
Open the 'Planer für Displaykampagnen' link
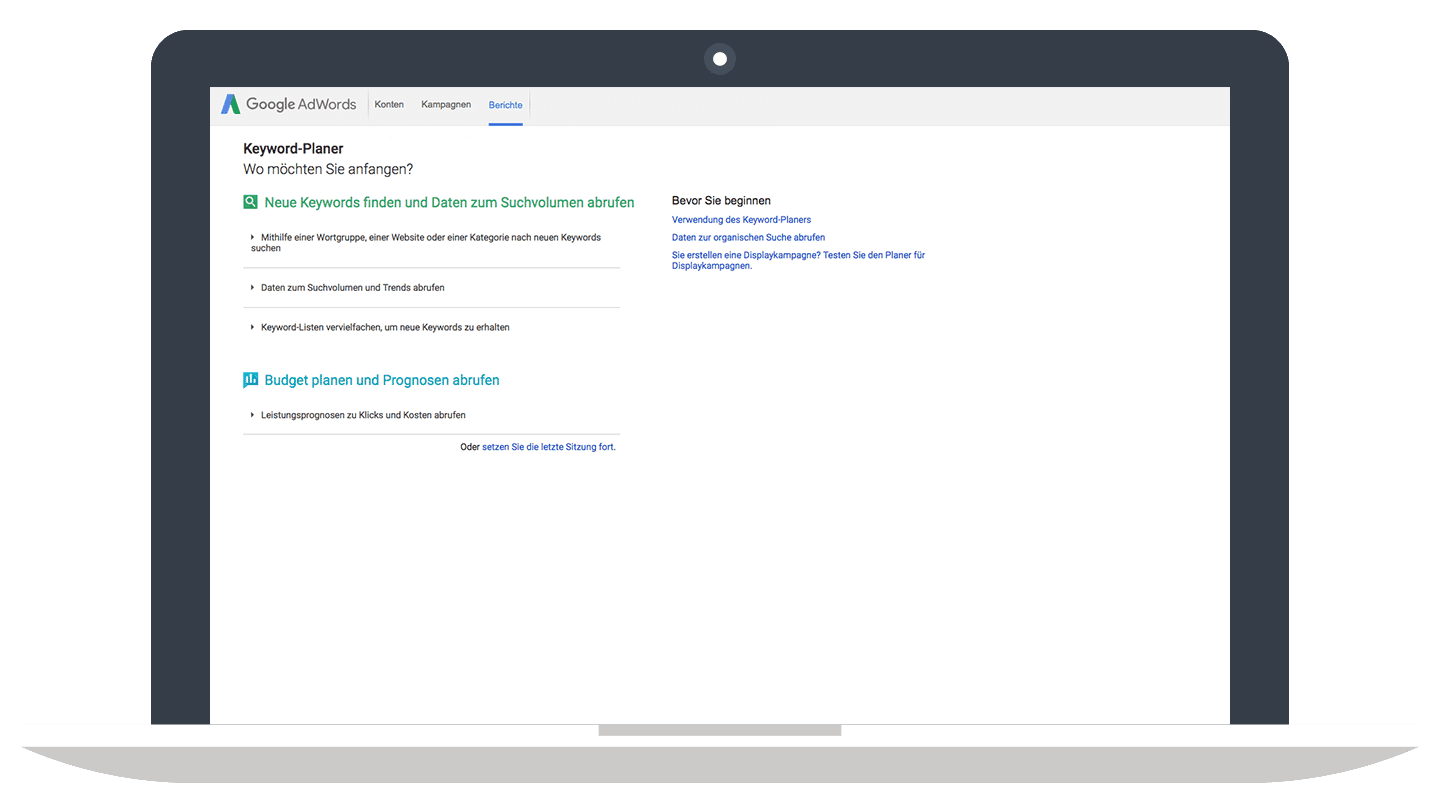click(798, 261)
